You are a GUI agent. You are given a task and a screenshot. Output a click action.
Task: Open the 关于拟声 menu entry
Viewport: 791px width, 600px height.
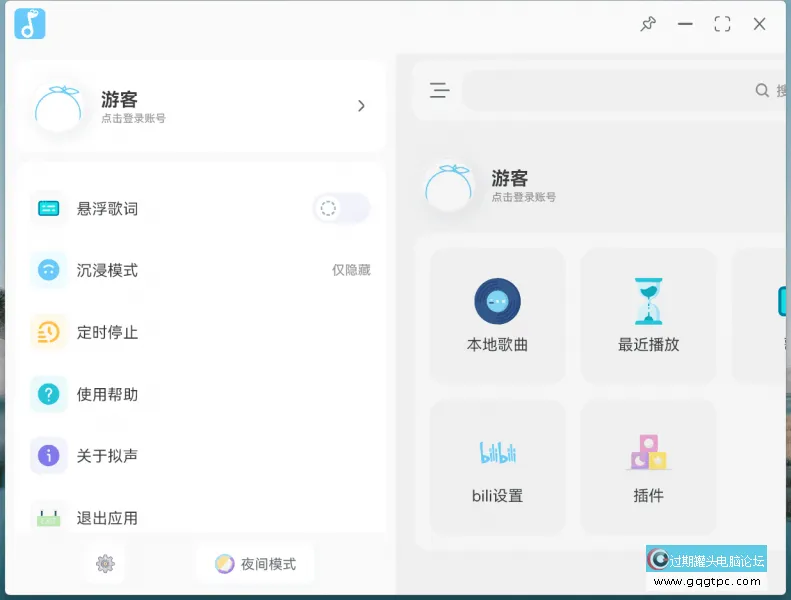coord(201,456)
